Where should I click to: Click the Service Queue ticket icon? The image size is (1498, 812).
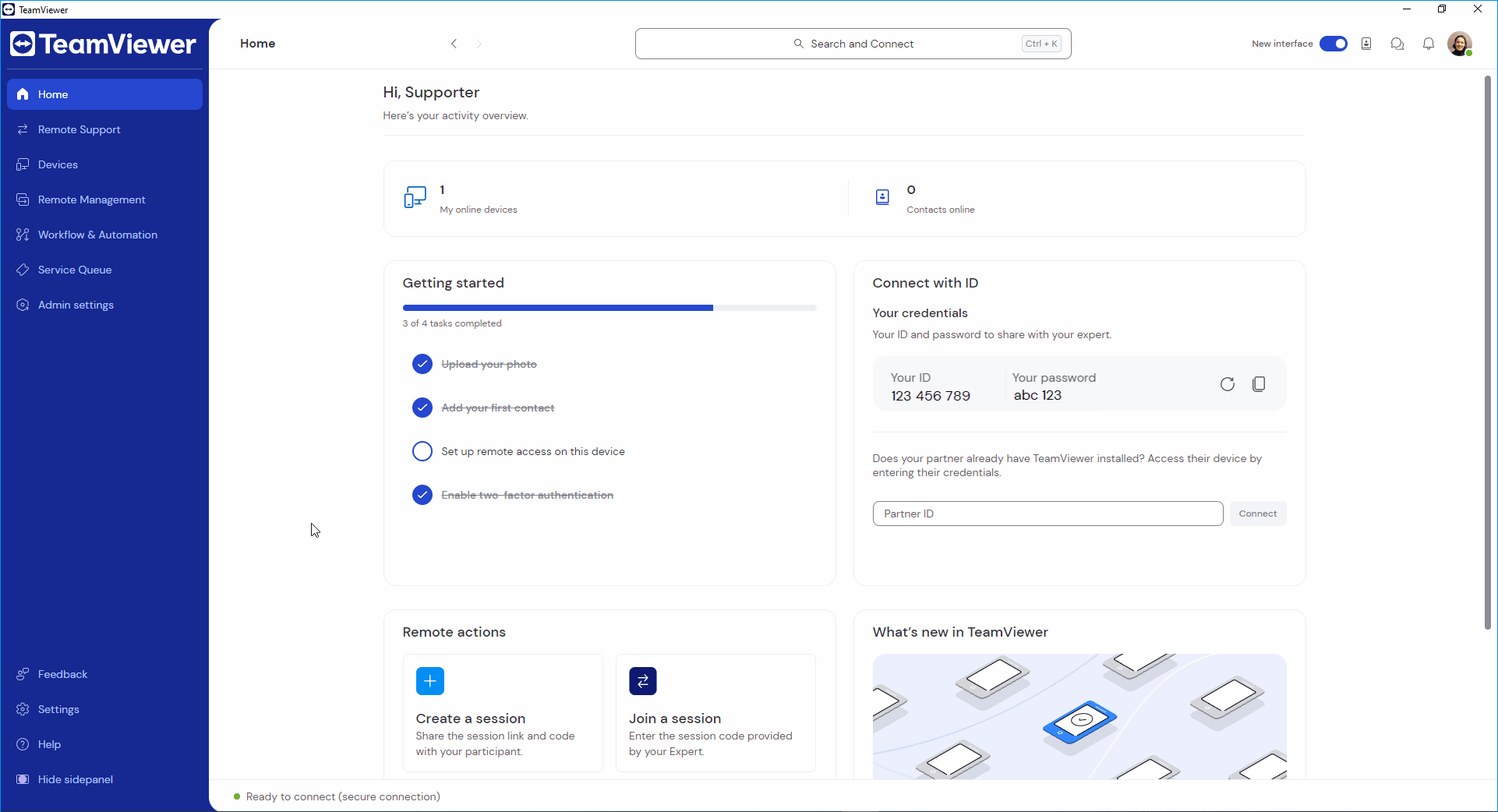[x=23, y=270]
